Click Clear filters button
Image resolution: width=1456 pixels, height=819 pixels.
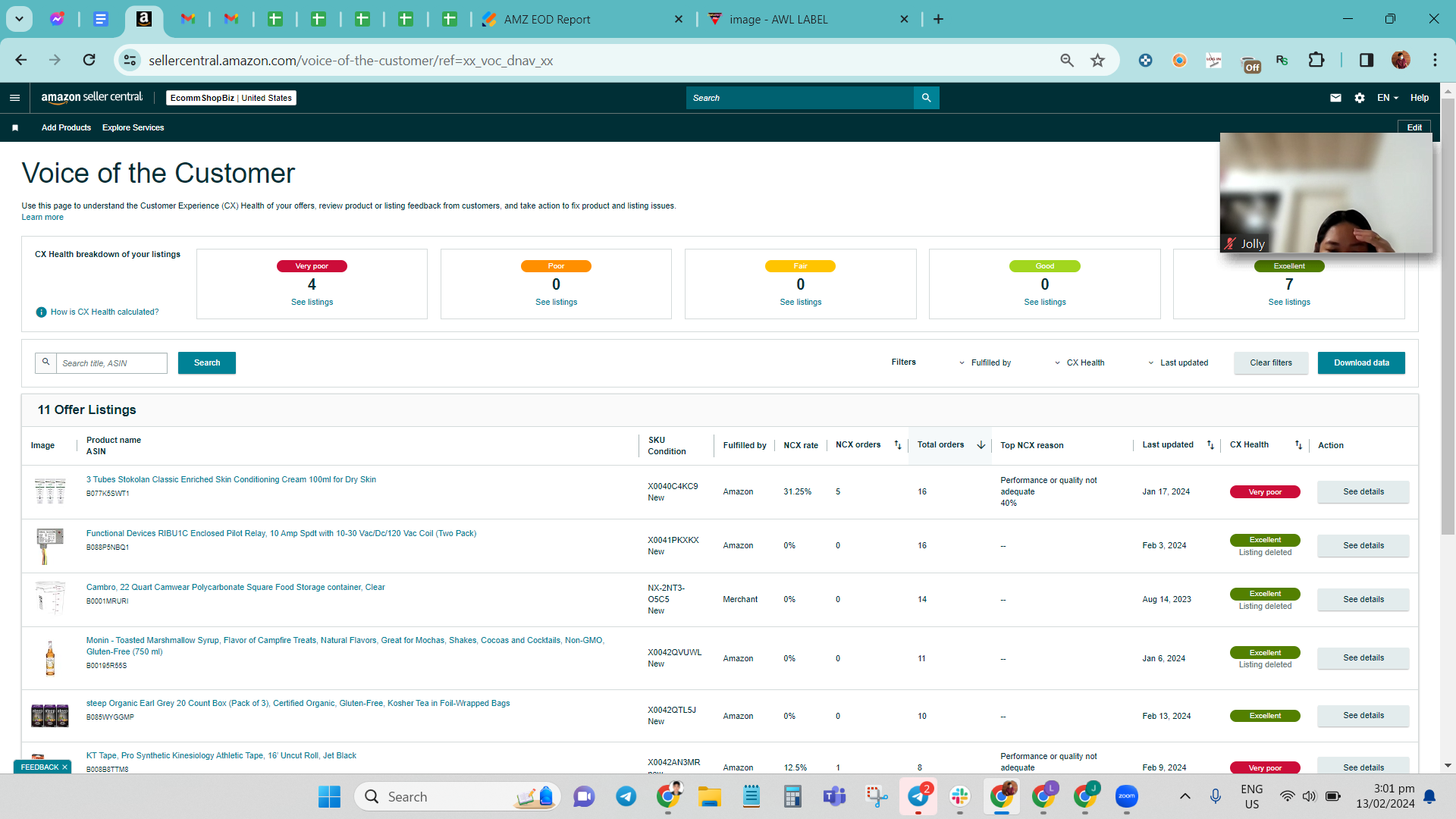pos(1271,363)
